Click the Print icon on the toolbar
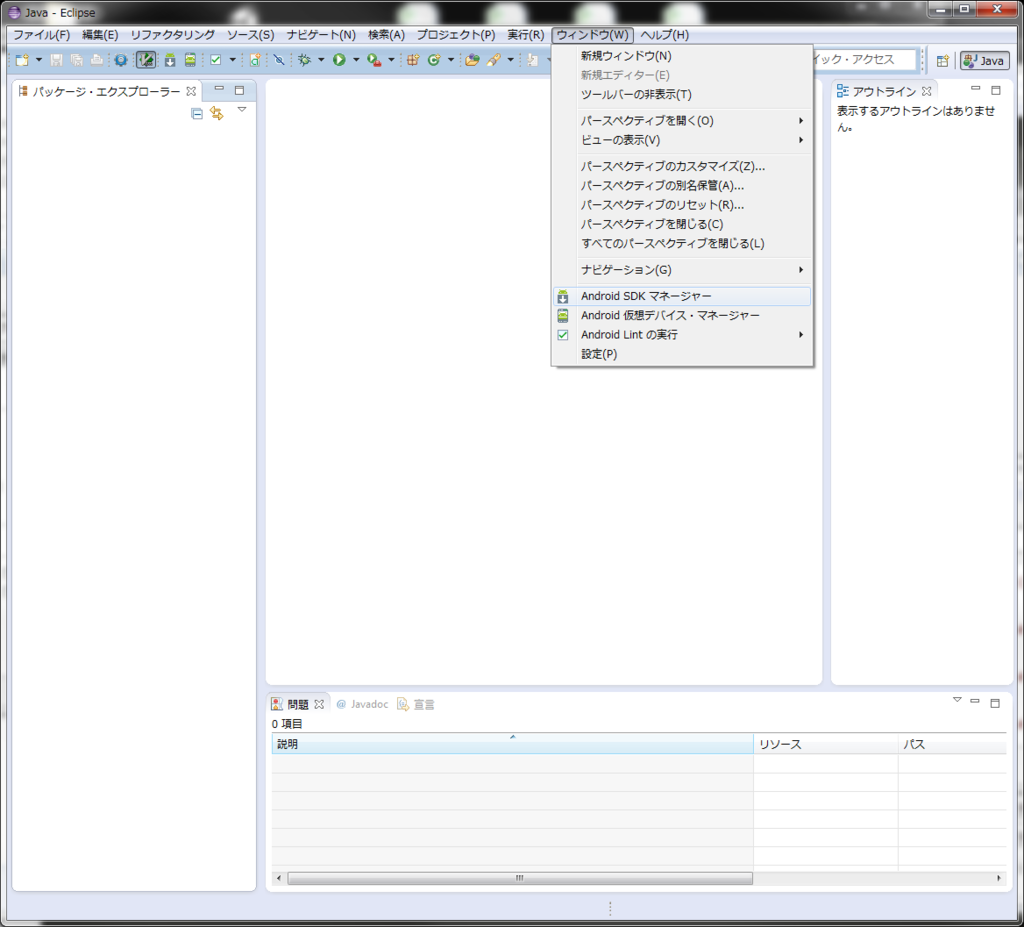The height and width of the screenshot is (927, 1024). [96, 61]
